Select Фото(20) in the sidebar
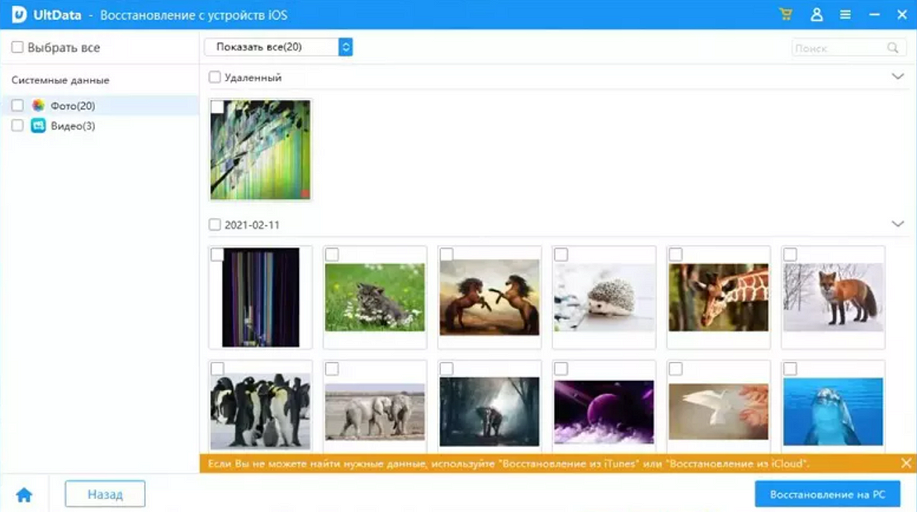The image size is (917, 512). (x=73, y=106)
